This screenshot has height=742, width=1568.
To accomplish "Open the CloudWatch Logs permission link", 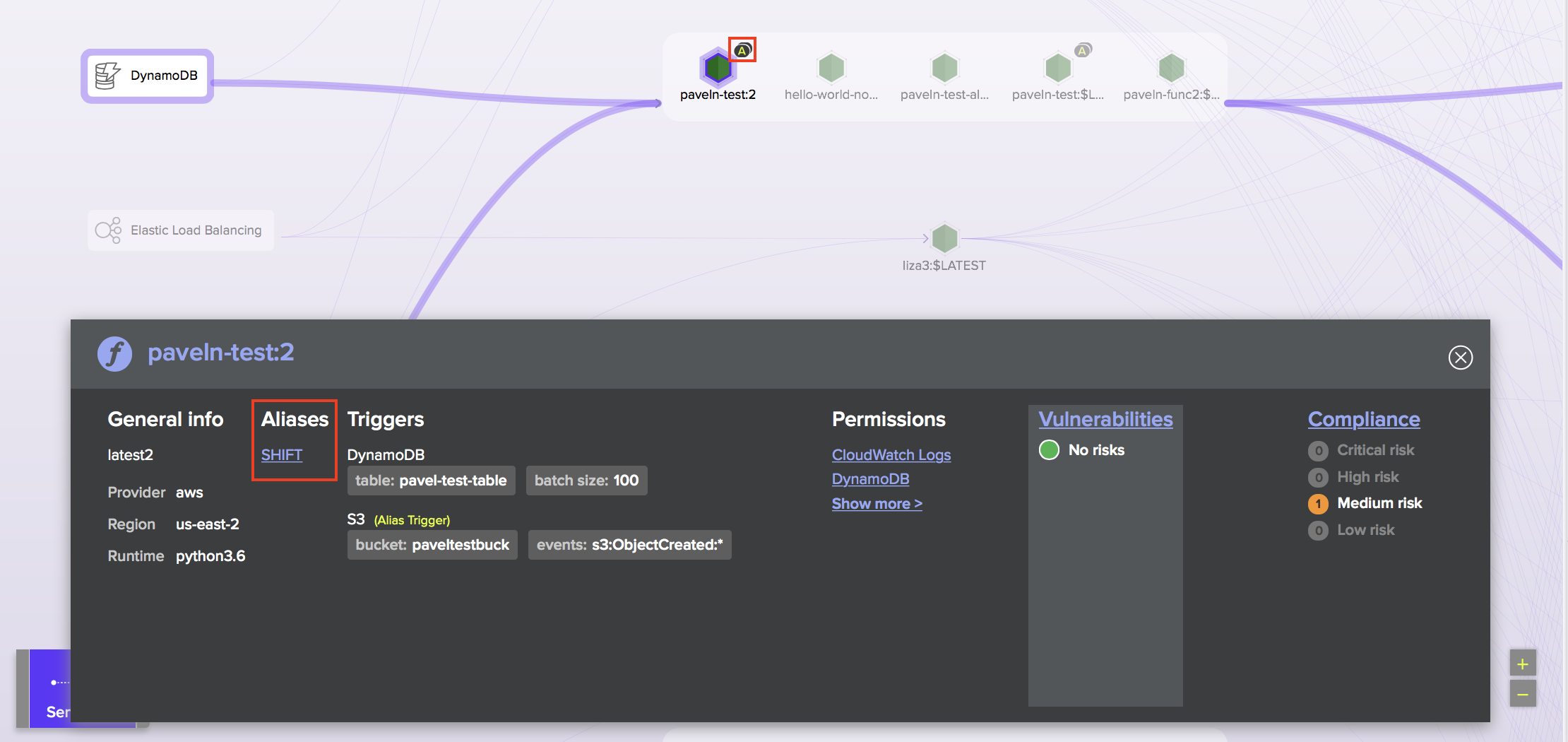I will (x=891, y=455).
